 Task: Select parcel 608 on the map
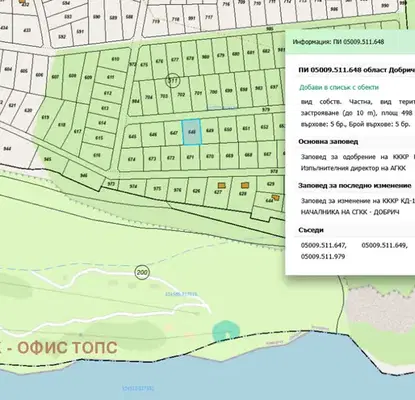click(72, 76)
